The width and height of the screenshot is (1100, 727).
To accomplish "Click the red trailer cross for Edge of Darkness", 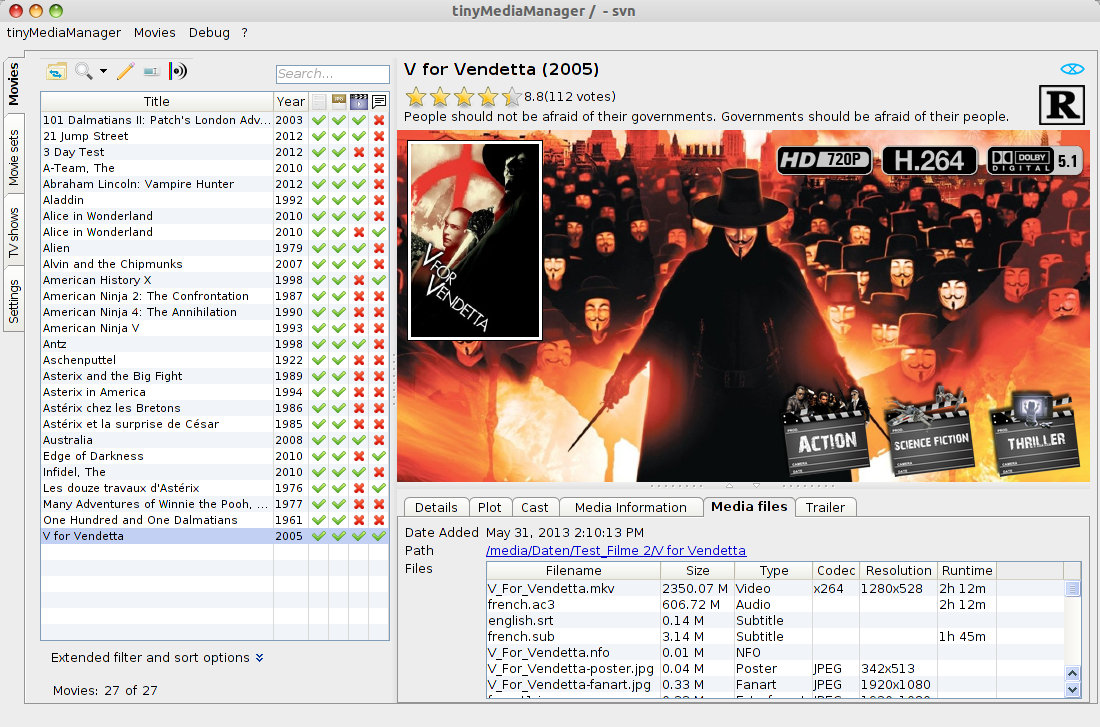I will tap(359, 456).
